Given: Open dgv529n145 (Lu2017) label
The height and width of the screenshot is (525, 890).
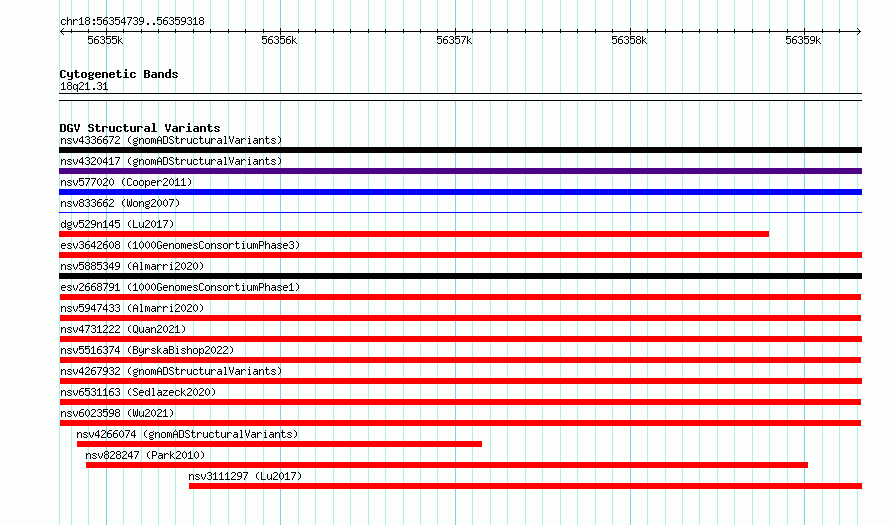Looking at the screenshot, I should 117,224.
